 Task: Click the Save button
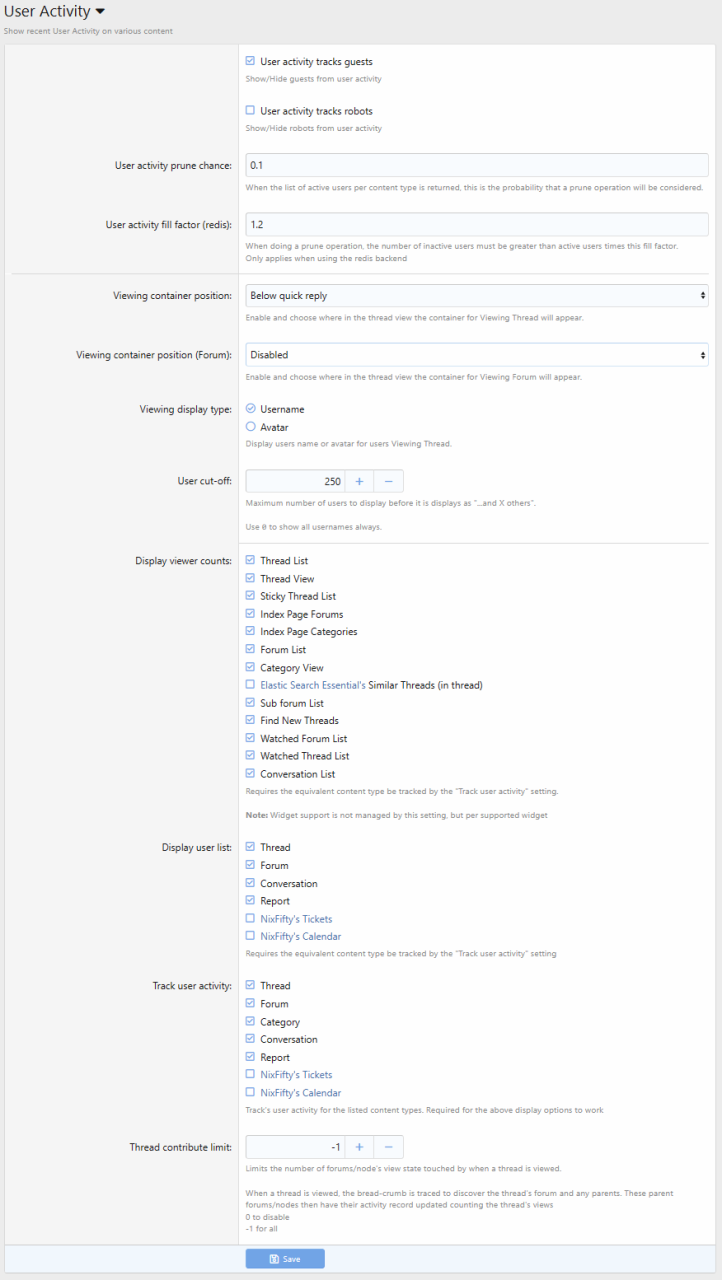tap(285, 1259)
